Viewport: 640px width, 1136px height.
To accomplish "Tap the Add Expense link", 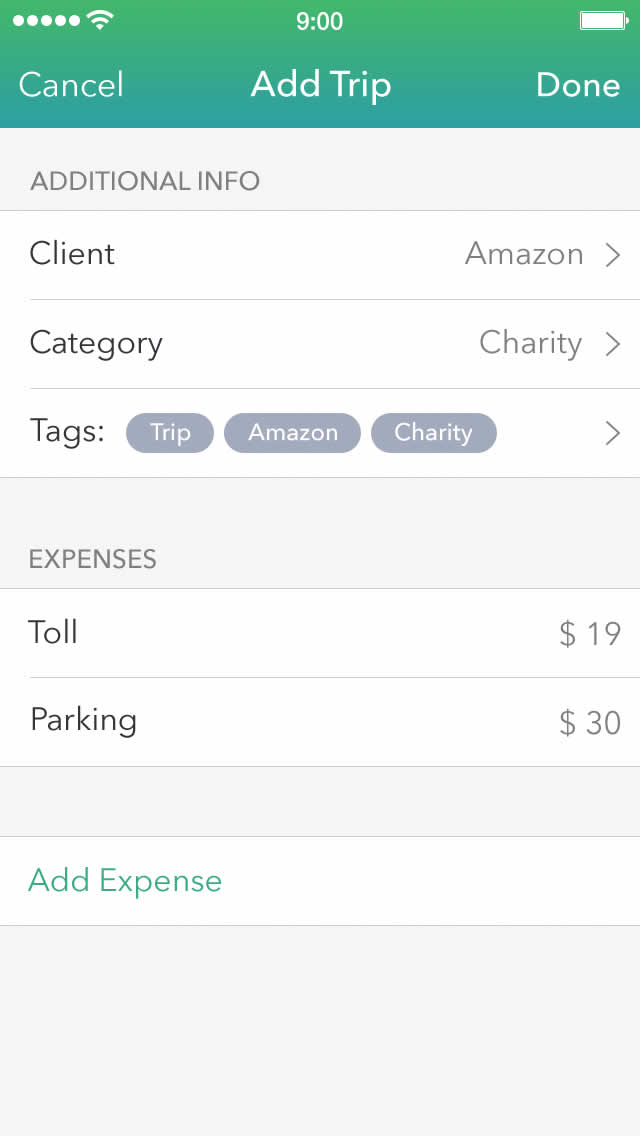I will [125, 881].
